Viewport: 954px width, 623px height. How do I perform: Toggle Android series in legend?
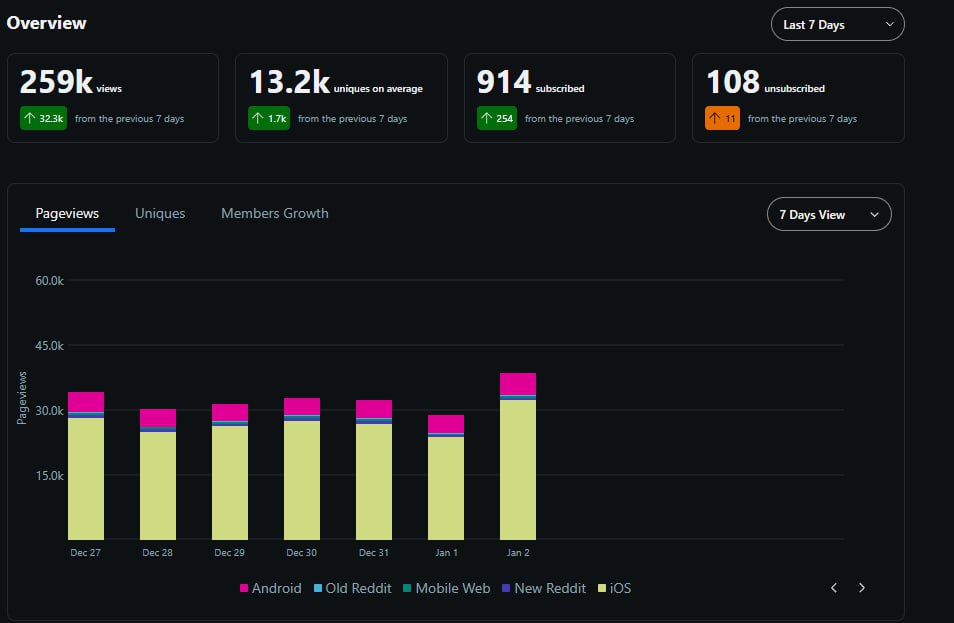coord(271,588)
